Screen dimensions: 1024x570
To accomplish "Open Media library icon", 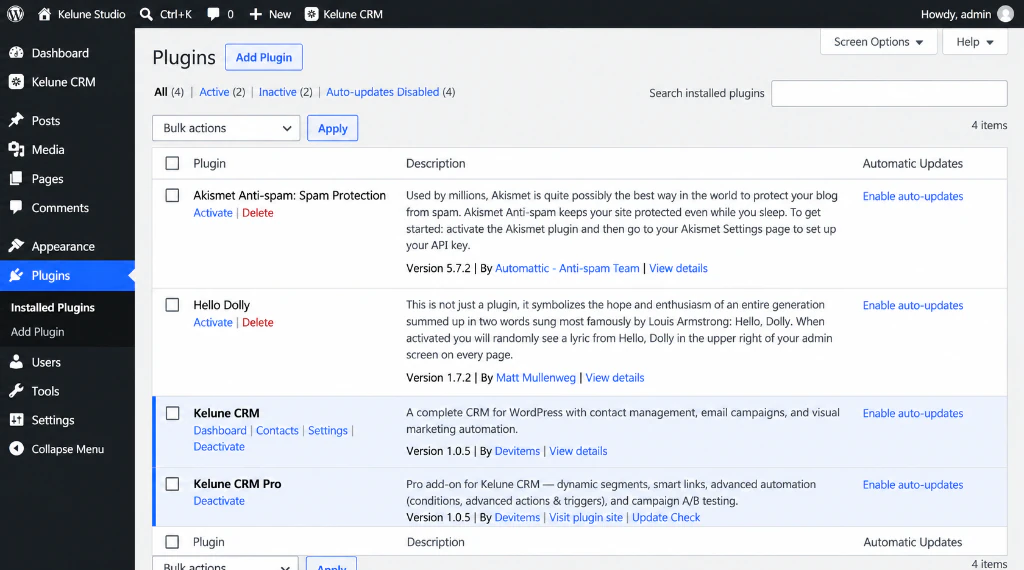I will (16, 150).
